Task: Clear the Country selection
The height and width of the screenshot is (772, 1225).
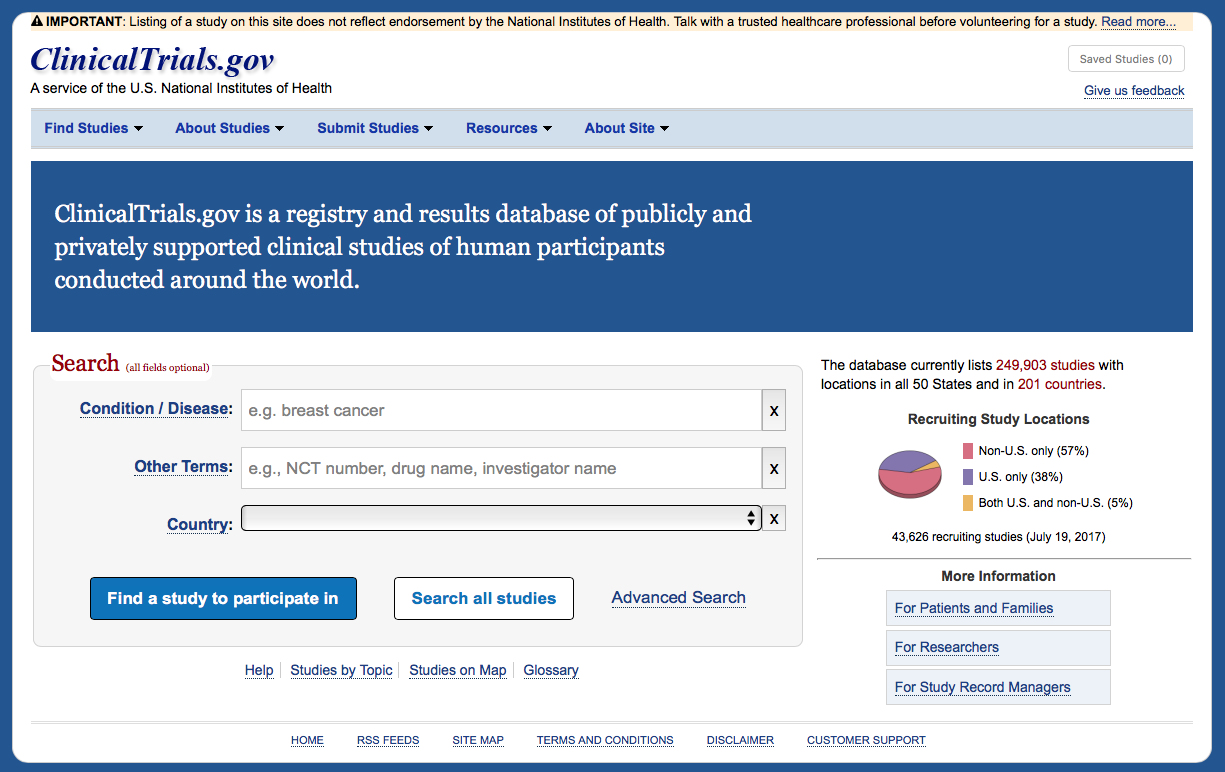Action: (x=773, y=519)
